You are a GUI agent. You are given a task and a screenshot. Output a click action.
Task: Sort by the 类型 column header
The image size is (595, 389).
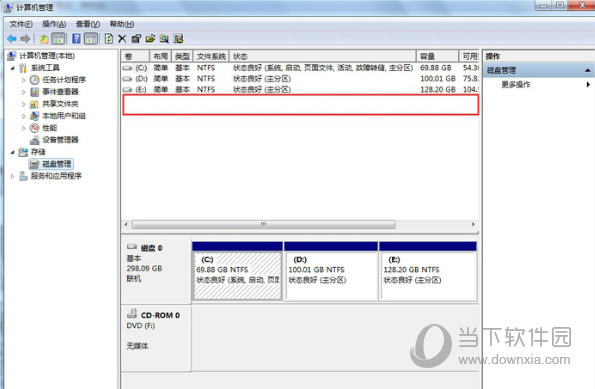click(182, 57)
